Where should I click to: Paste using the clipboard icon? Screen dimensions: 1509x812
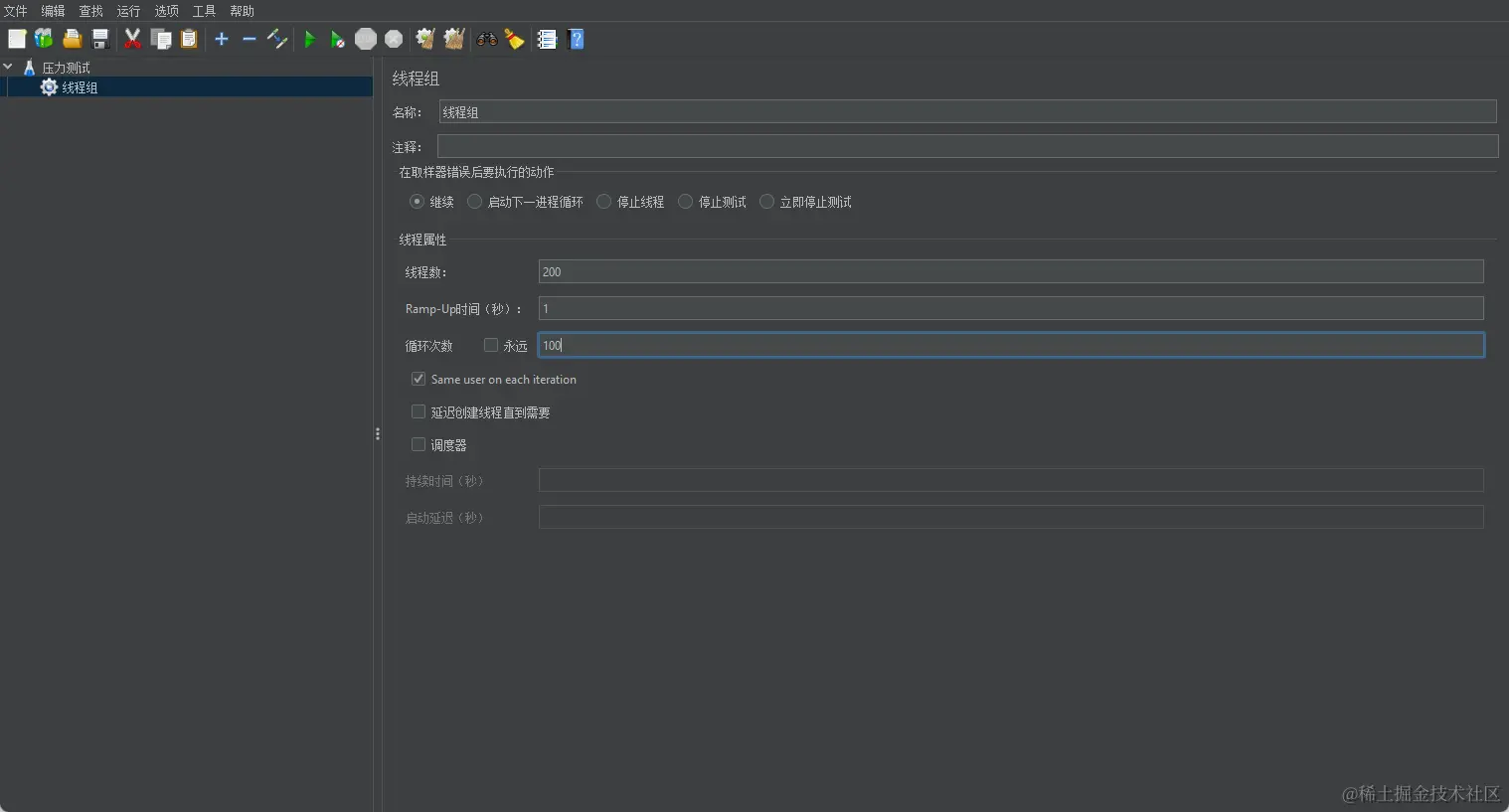pos(189,39)
